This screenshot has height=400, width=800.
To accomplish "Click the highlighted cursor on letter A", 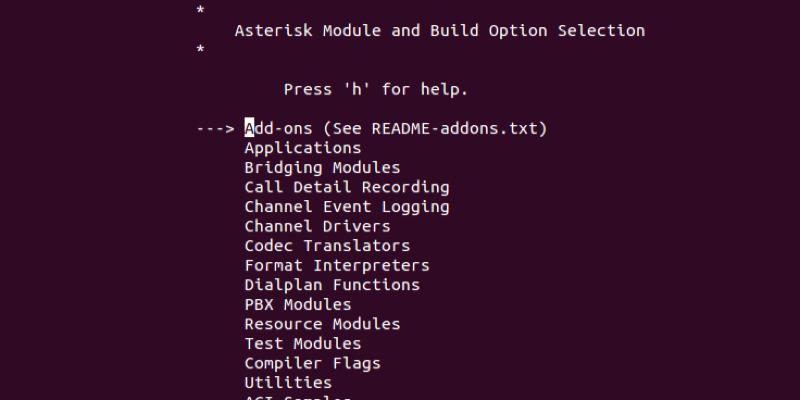I will coord(250,129).
